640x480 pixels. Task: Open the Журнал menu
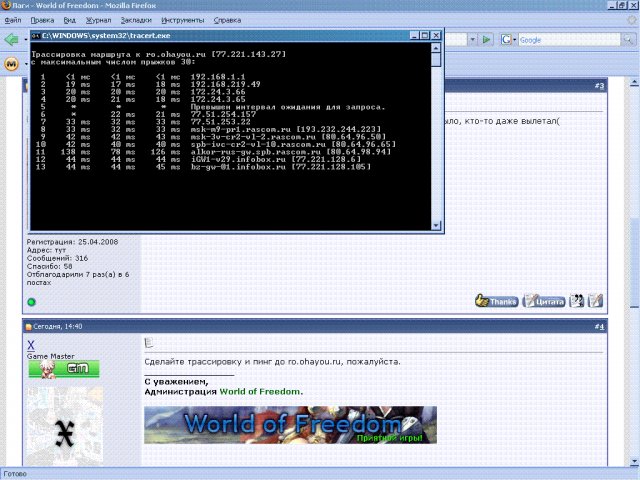[x=98, y=20]
